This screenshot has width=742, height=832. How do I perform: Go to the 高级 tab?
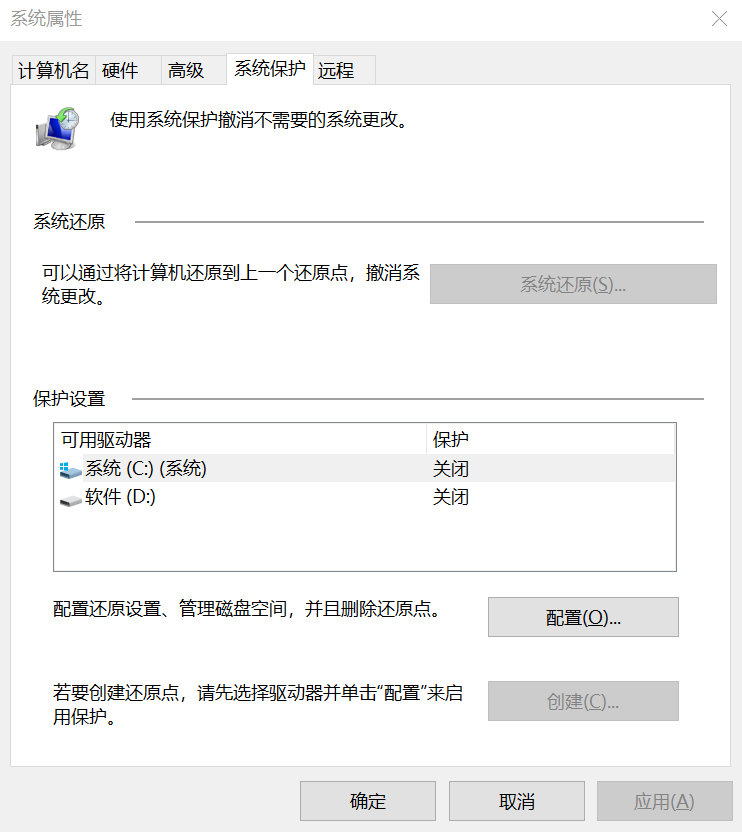click(x=194, y=70)
